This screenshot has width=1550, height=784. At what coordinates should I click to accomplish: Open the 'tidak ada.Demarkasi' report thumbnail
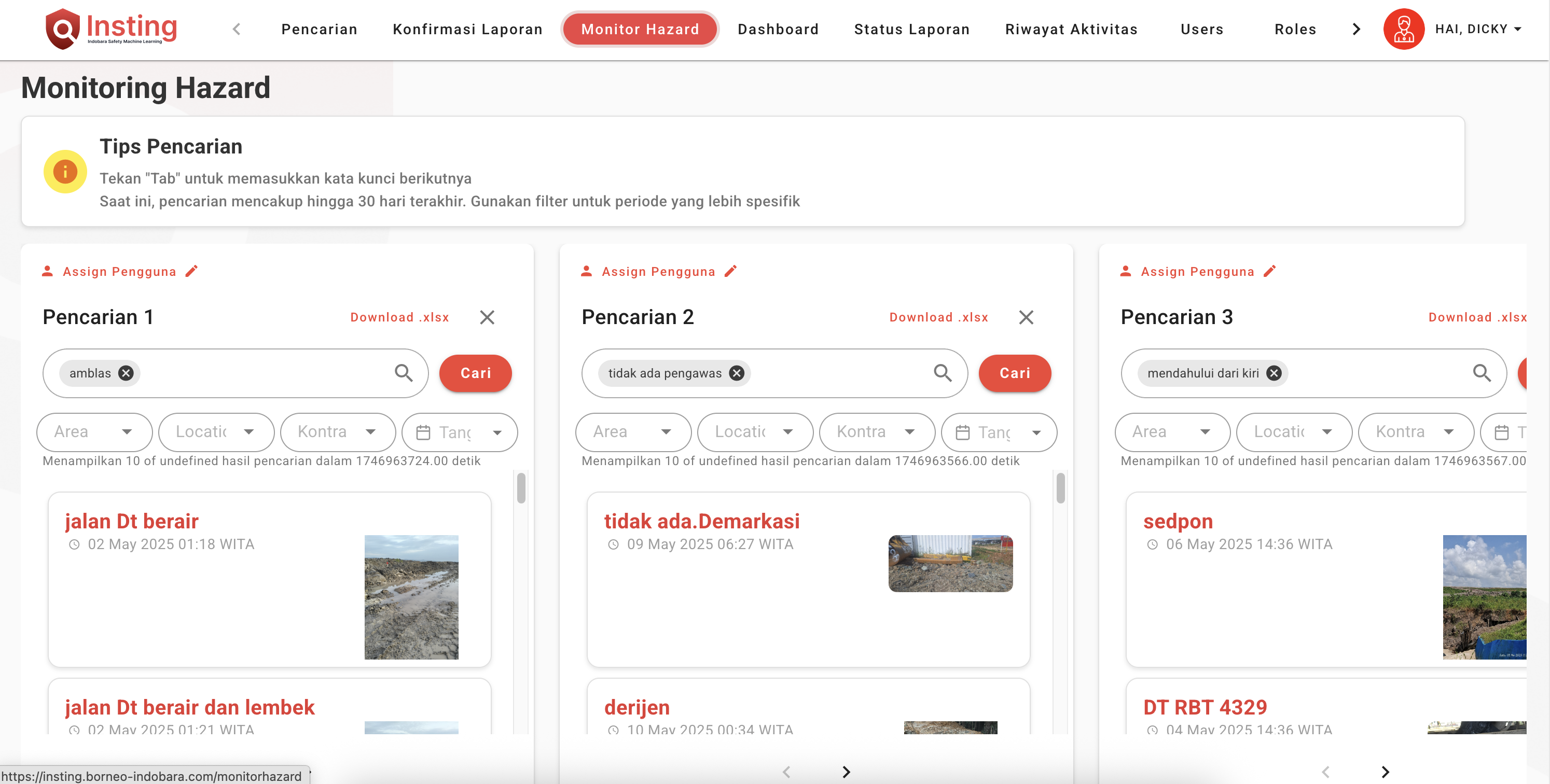[x=949, y=563]
